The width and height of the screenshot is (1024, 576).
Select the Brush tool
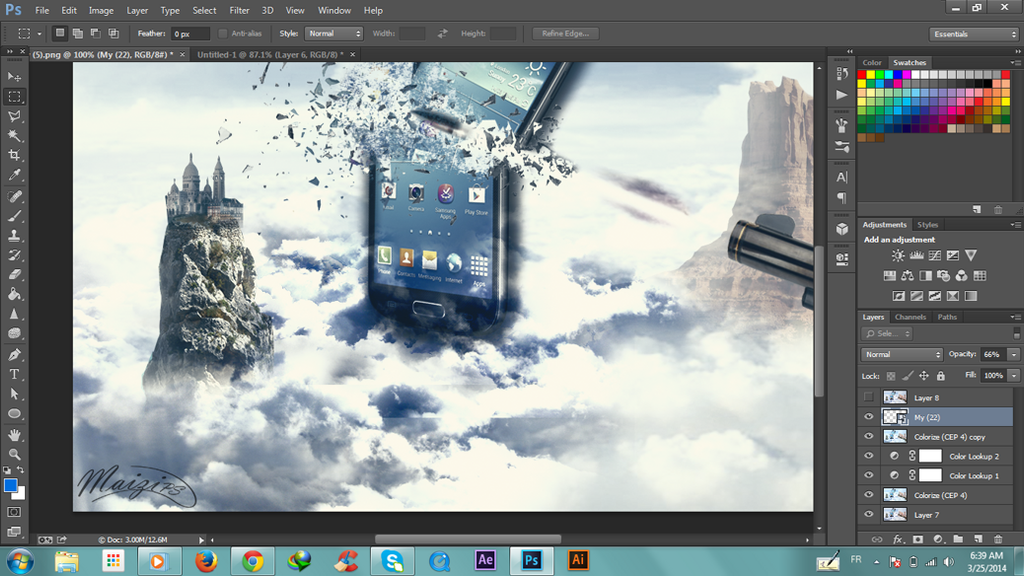click(x=14, y=217)
